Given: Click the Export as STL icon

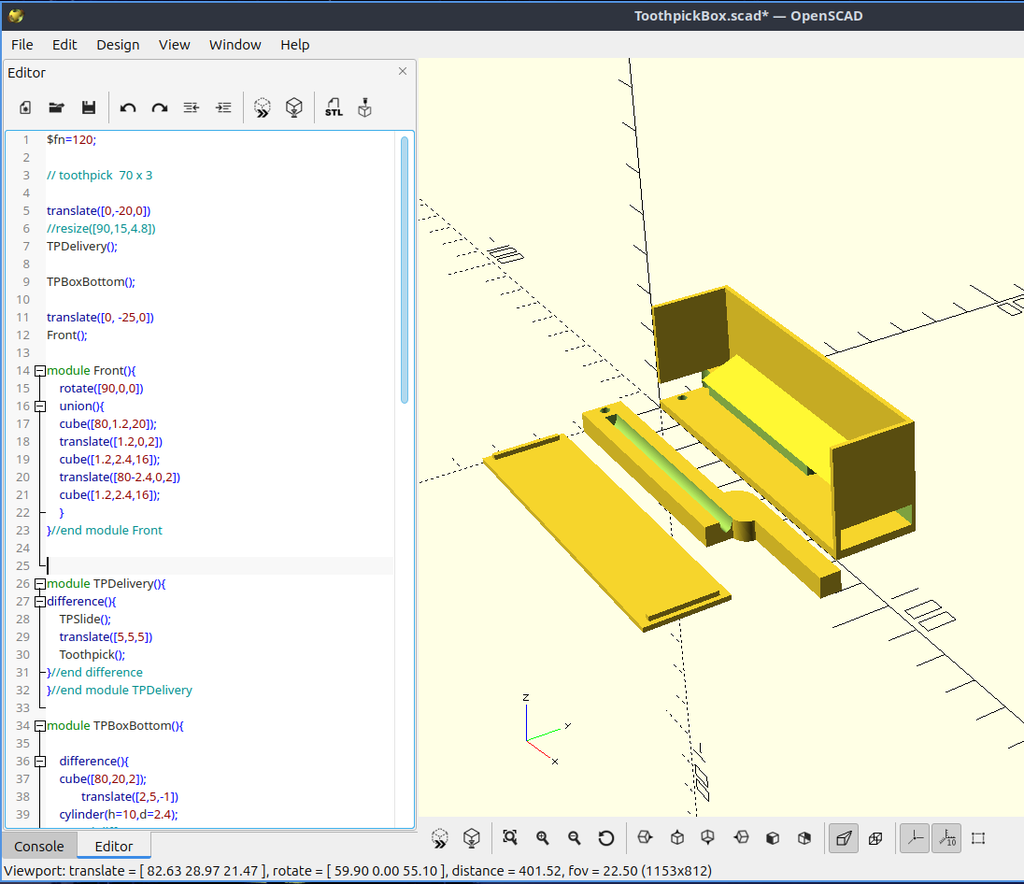Looking at the screenshot, I should (x=334, y=107).
